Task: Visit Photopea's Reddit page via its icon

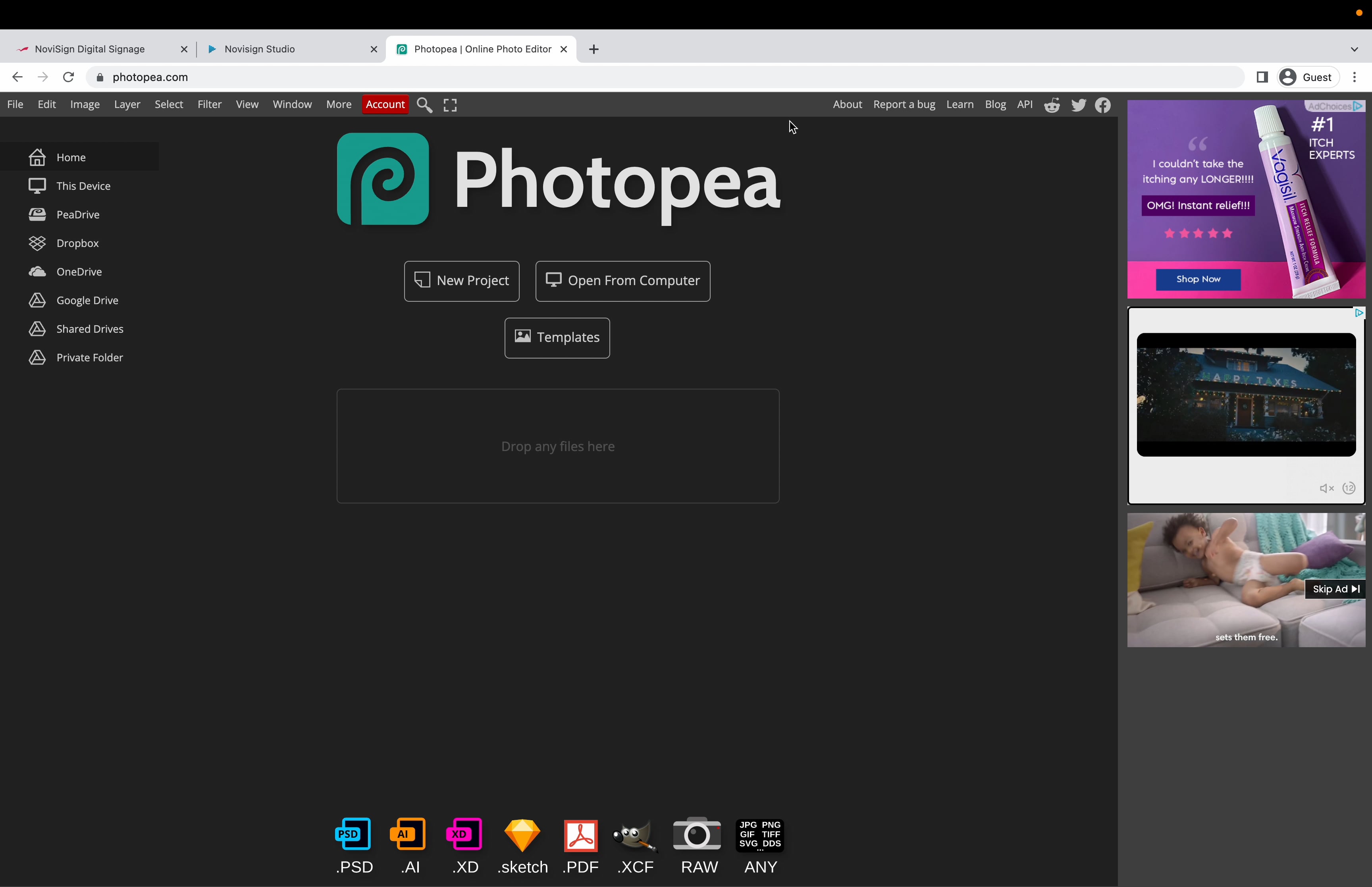Action: point(1051,104)
